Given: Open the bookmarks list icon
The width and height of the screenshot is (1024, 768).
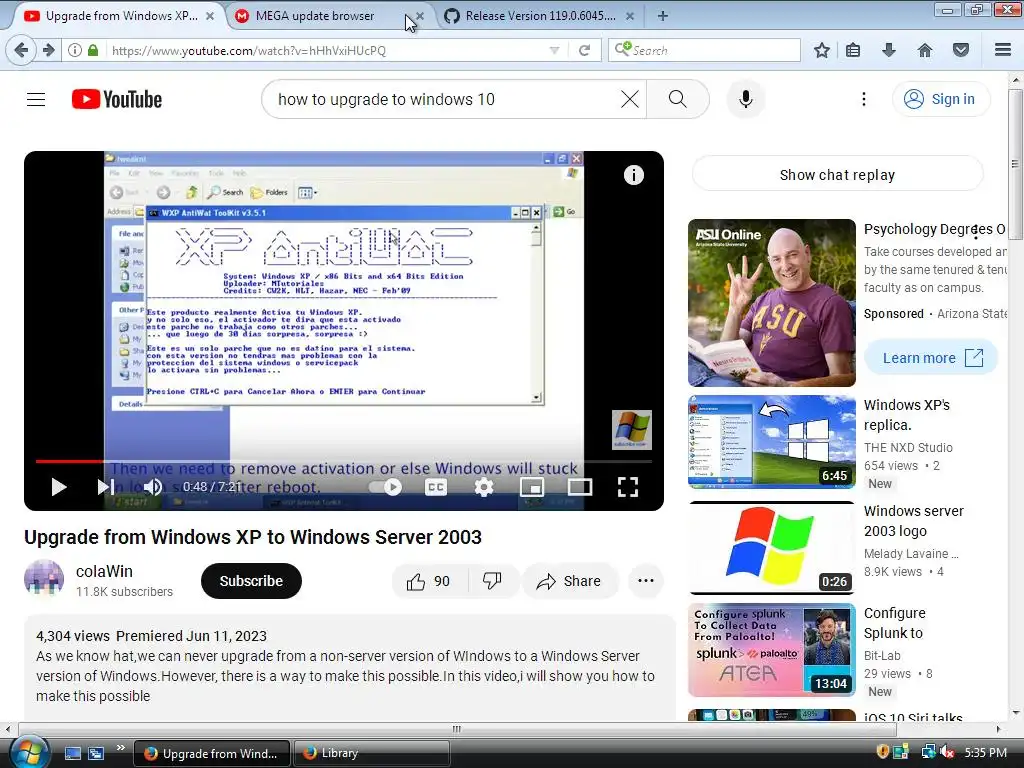Looking at the screenshot, I should [x=853, y=50].
